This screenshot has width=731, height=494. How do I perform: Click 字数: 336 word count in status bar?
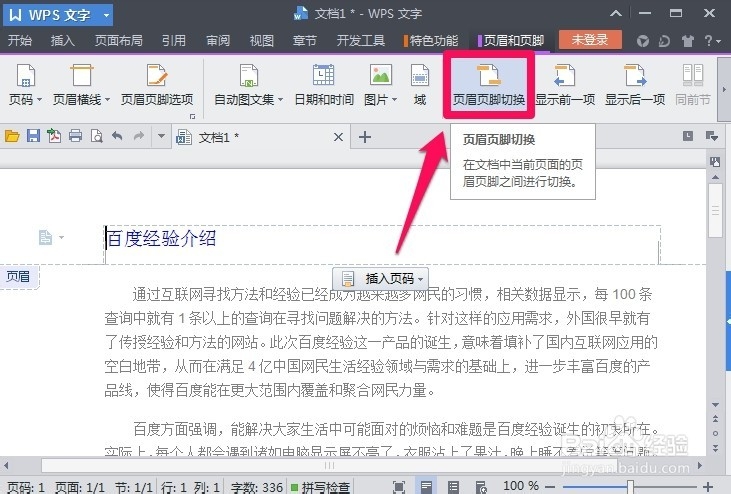[x=257, y=487]
